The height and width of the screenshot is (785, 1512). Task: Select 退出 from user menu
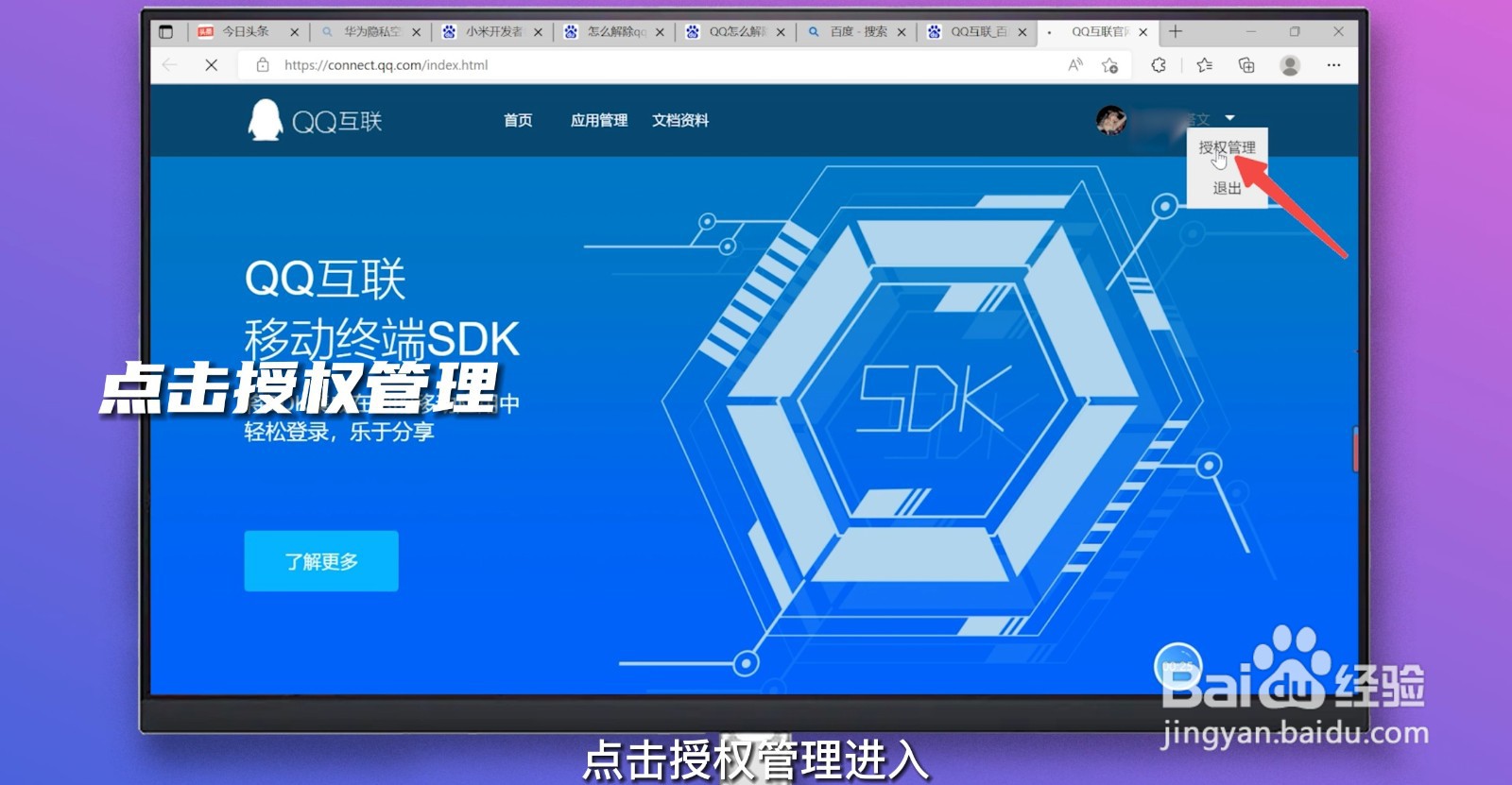click(x=1227, y=188)
